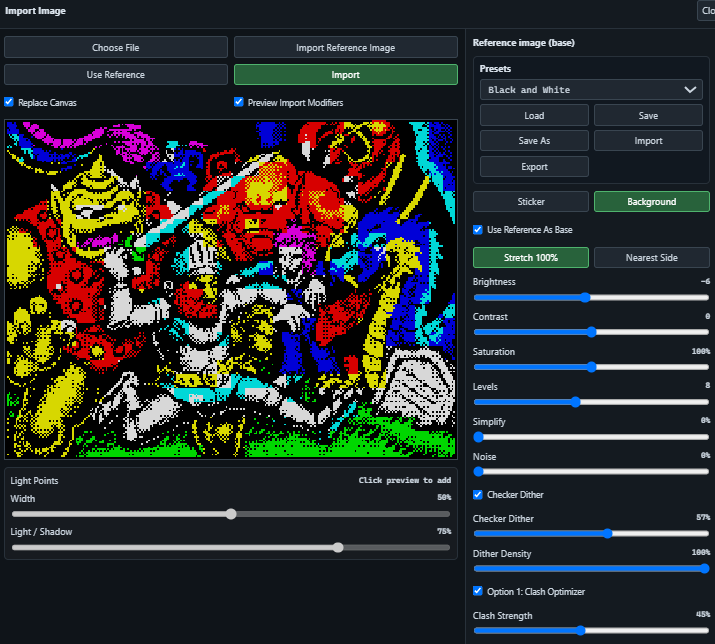
Task: Open the Presets dropdown
Action: click(x=591, y=90)
